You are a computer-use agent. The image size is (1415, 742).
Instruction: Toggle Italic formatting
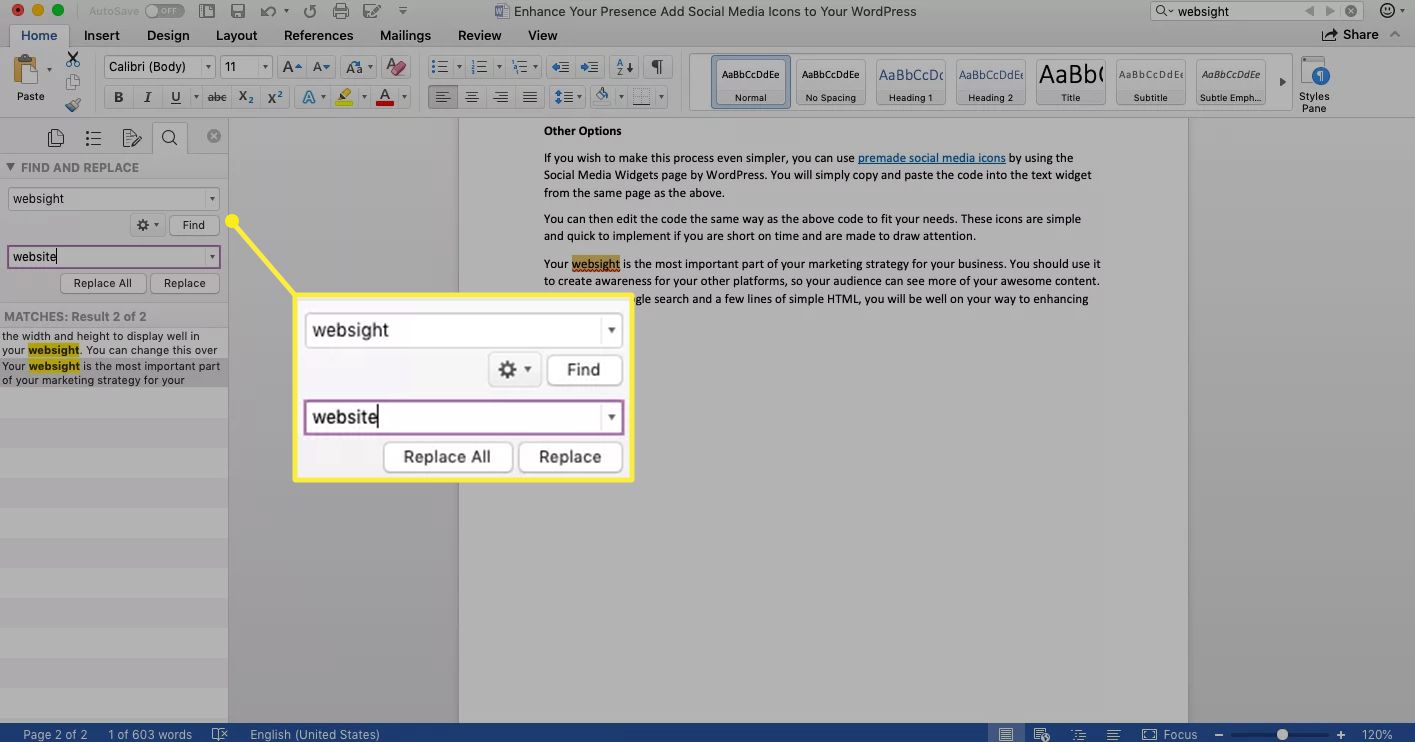point(147,97)
